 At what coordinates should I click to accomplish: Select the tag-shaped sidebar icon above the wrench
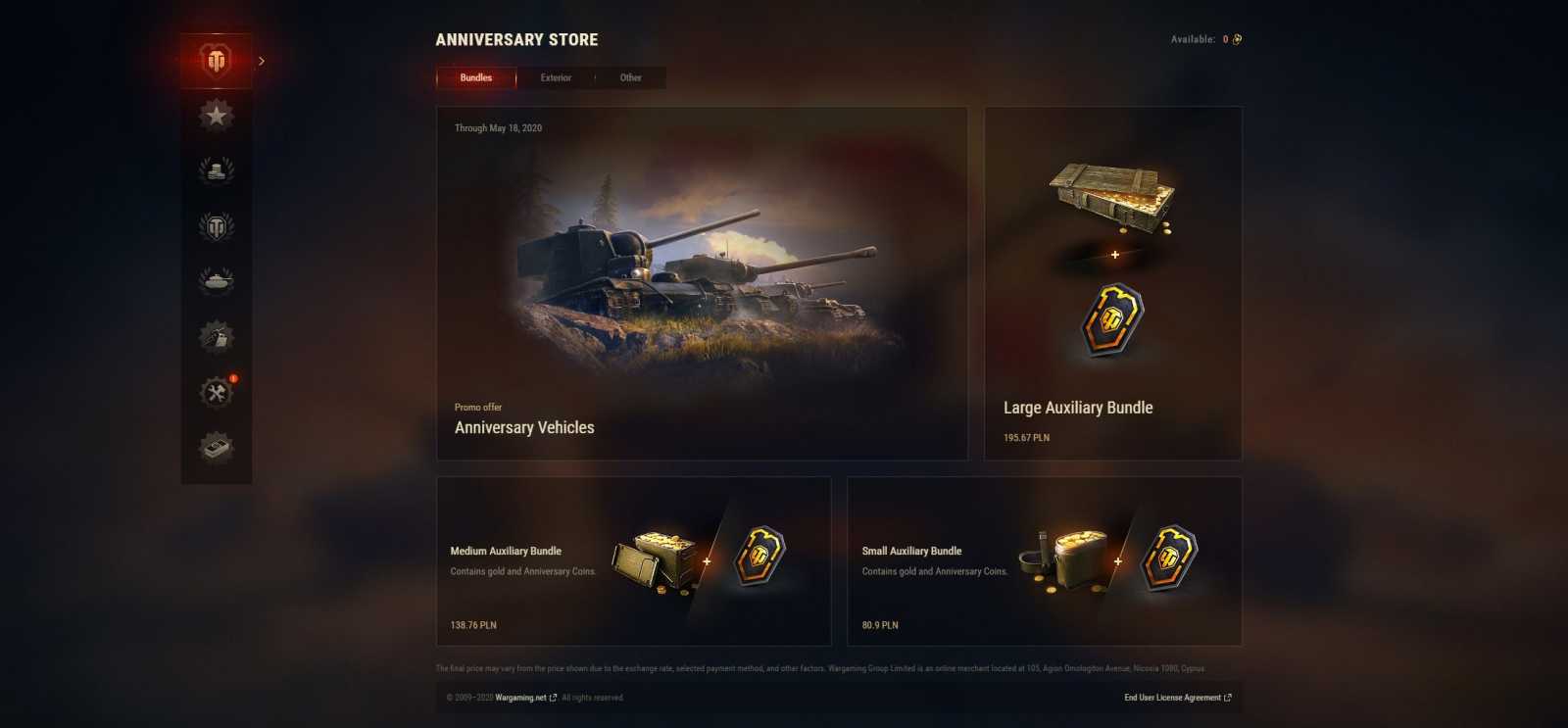(217, 337)
